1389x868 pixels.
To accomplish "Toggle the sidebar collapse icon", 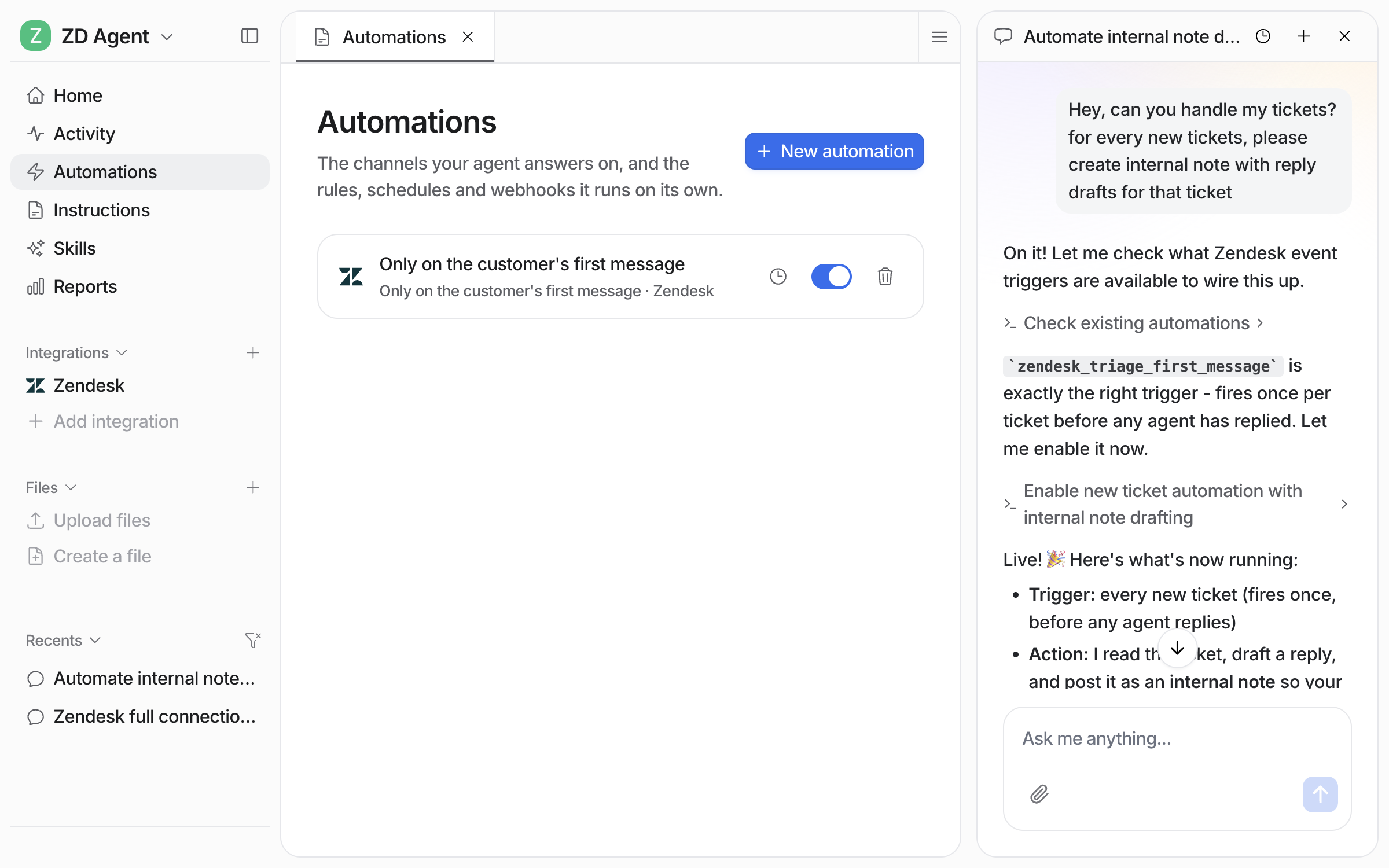I will pos(249,36).
